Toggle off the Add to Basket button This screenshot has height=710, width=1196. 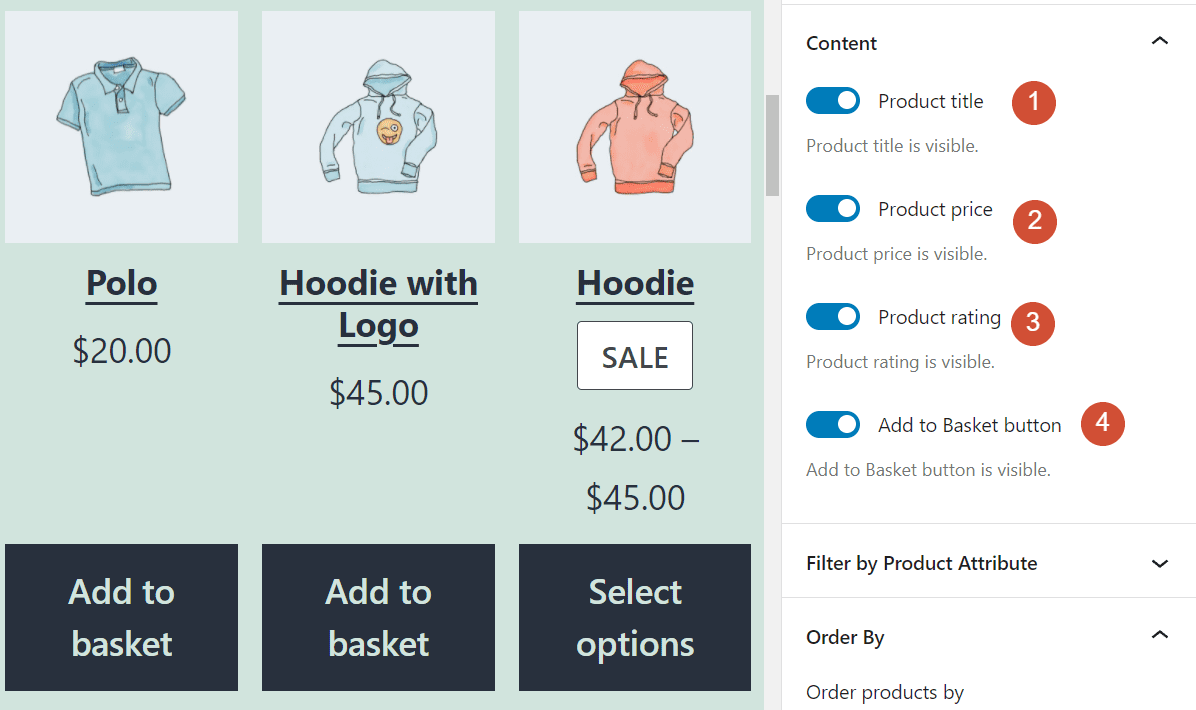(x=833, y=424)
